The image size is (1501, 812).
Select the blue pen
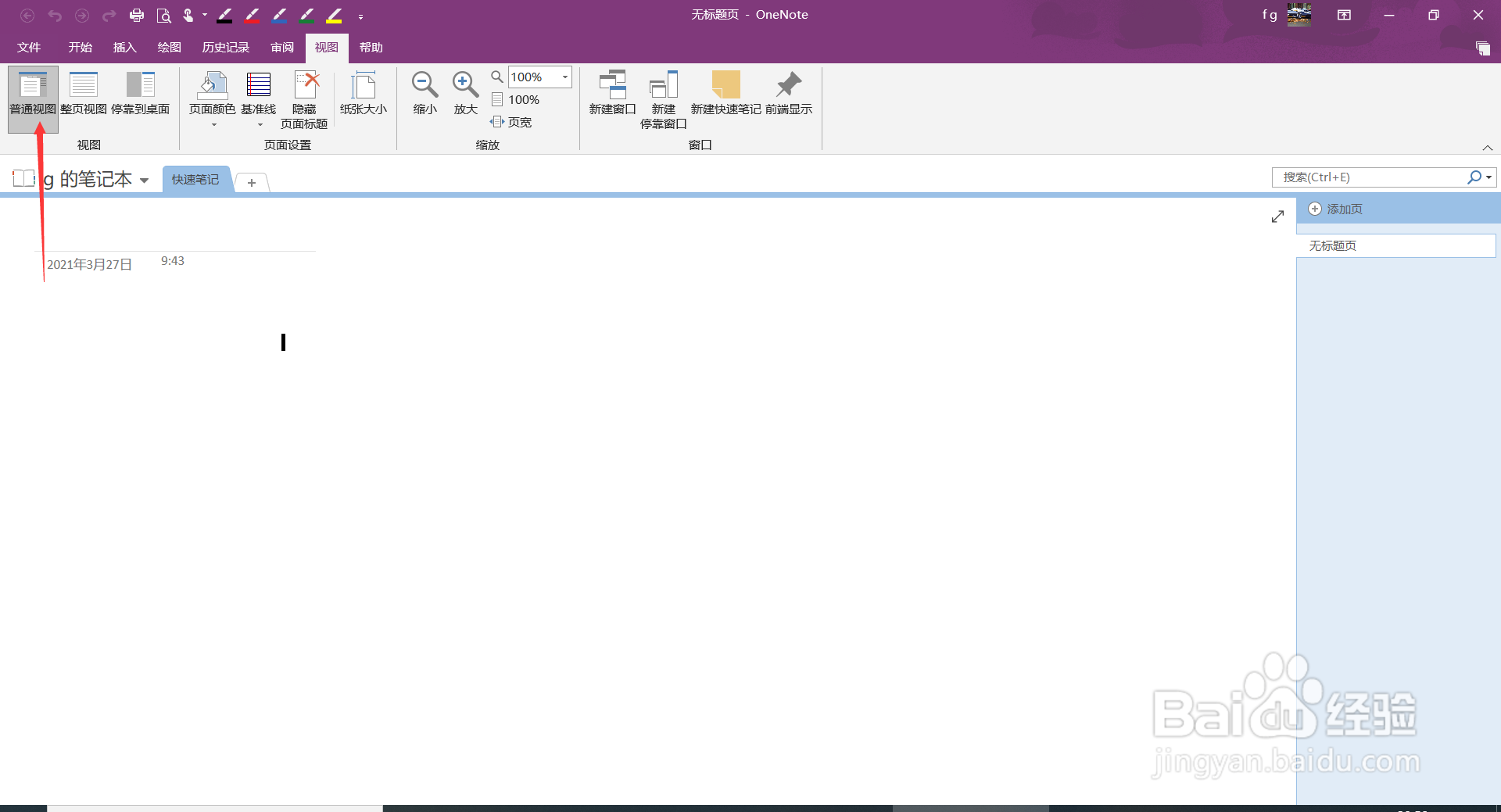[x=280, y=16]
